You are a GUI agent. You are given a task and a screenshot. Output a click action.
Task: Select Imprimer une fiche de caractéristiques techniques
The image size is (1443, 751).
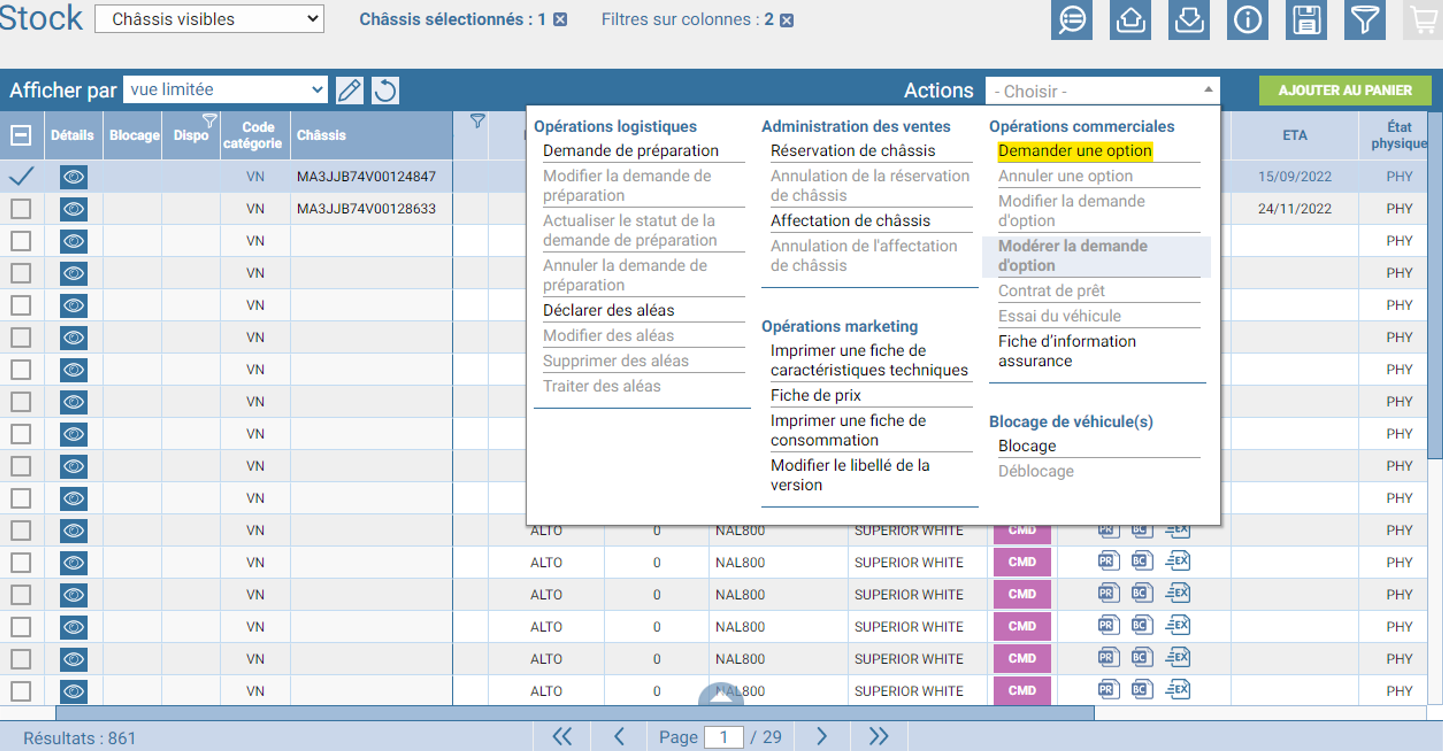pos(869,360)
